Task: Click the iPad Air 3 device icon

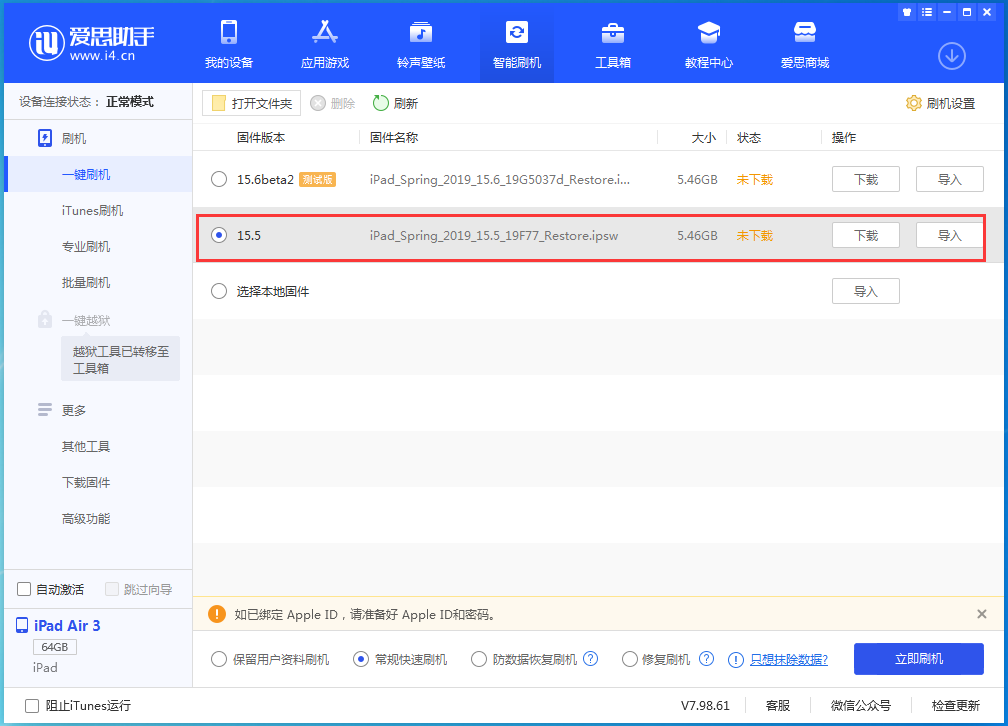Action: point(22,625)
